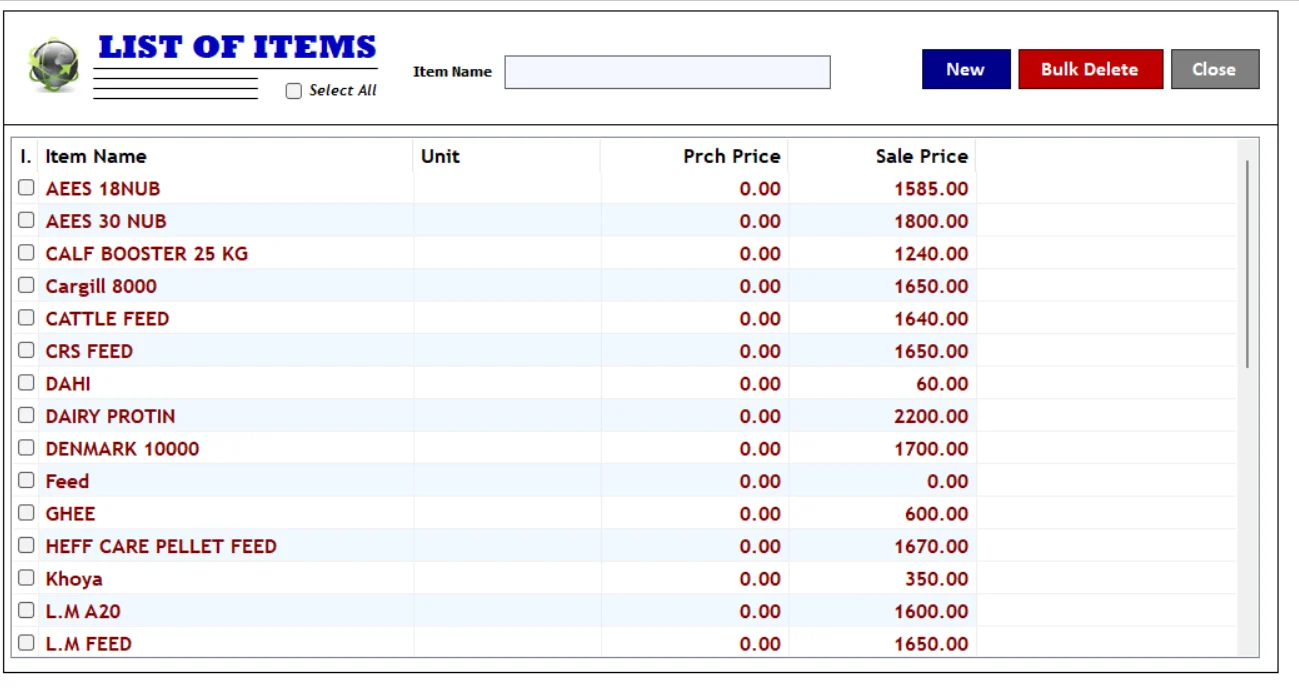
Task: Click the globe logo icon beside List of Items
Action: pyautogui.click(x=53, y=66)
